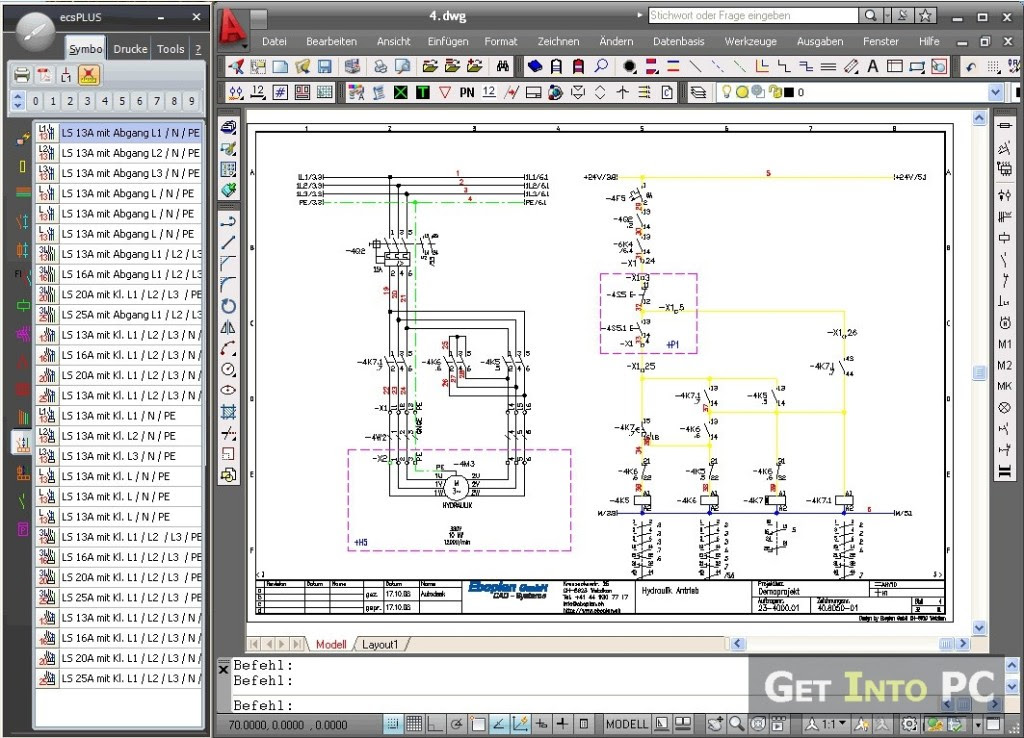Select the magnifier zoom icon in top toolbar
Viewport: 1024px width, 738px height.
601,67
